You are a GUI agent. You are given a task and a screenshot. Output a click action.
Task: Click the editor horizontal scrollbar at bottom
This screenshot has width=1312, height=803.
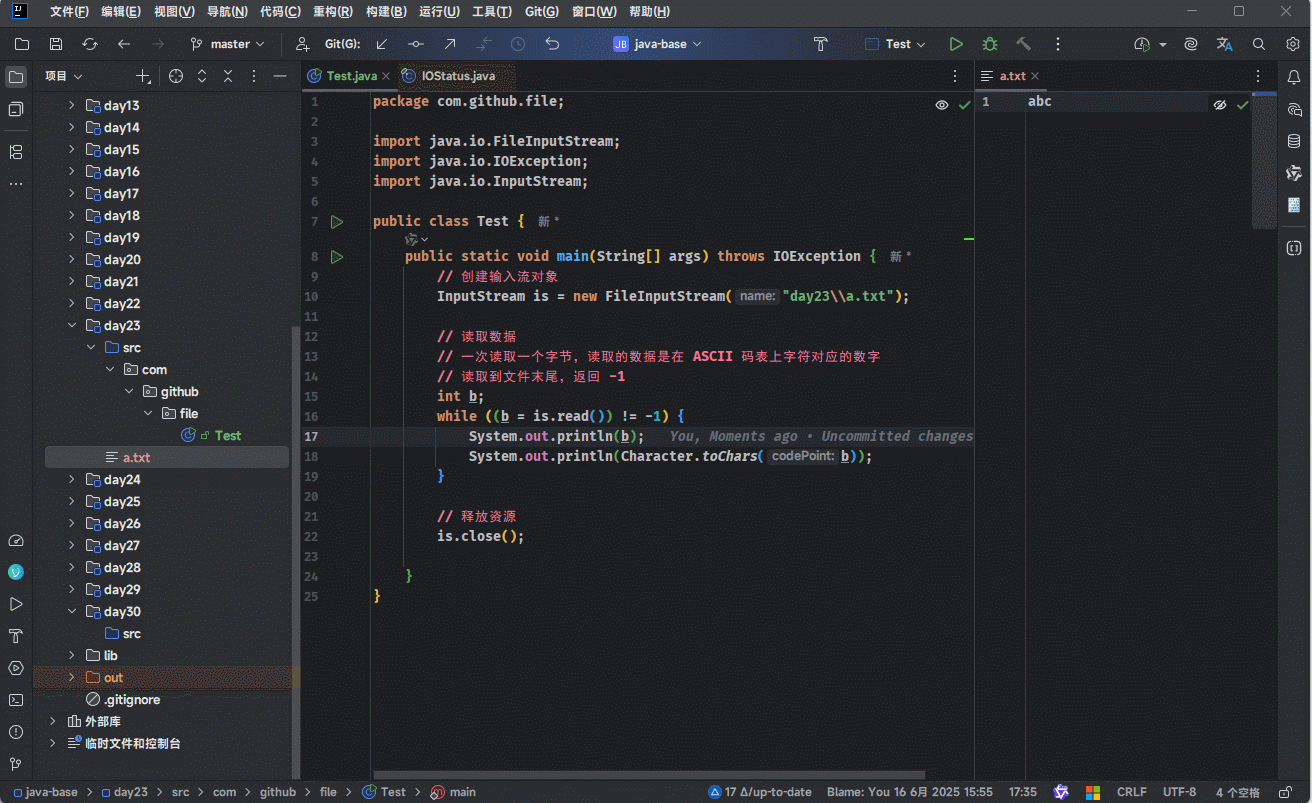(x=648, y=774)
